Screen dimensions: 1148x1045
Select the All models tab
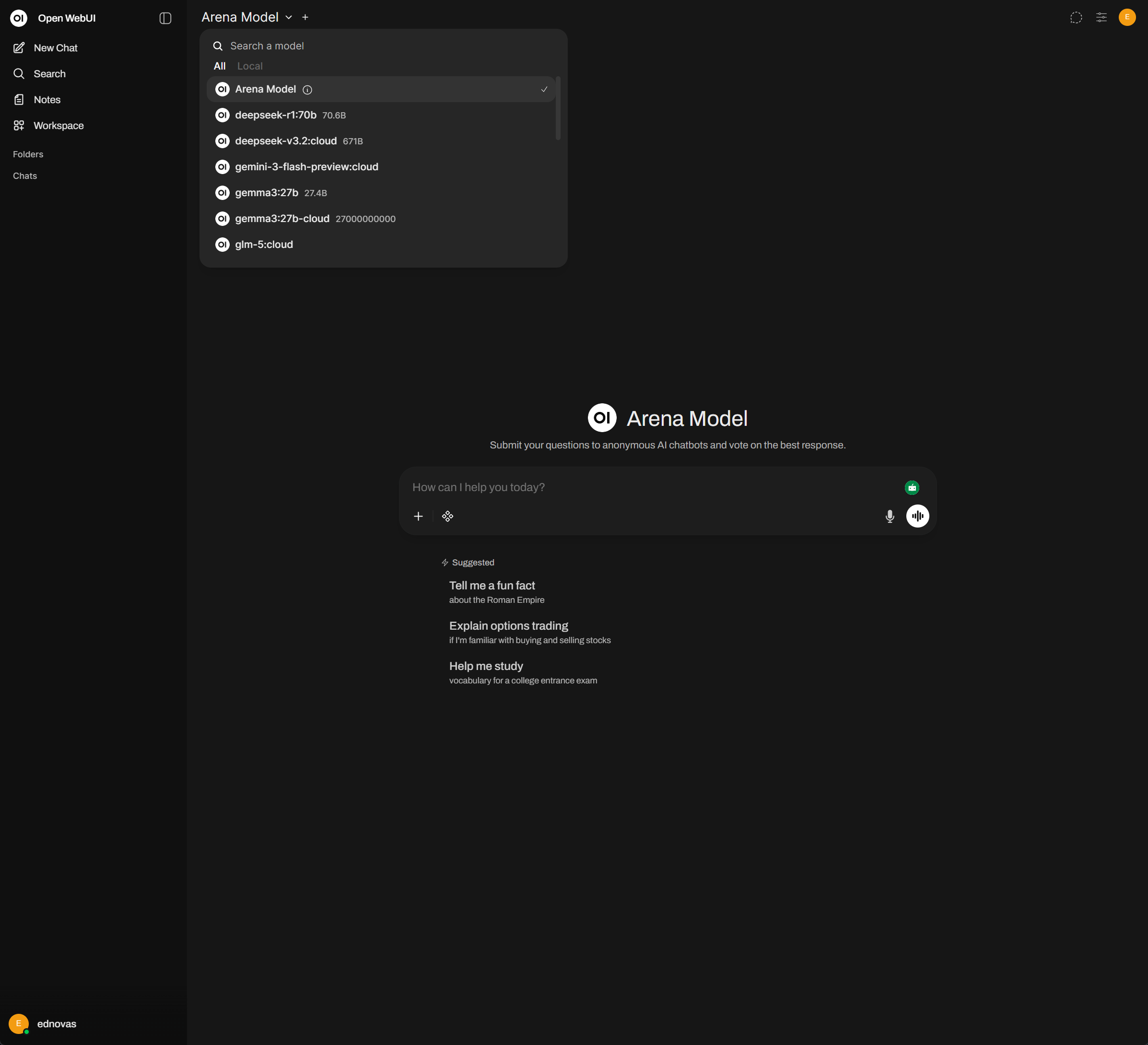tap(219, 66)
